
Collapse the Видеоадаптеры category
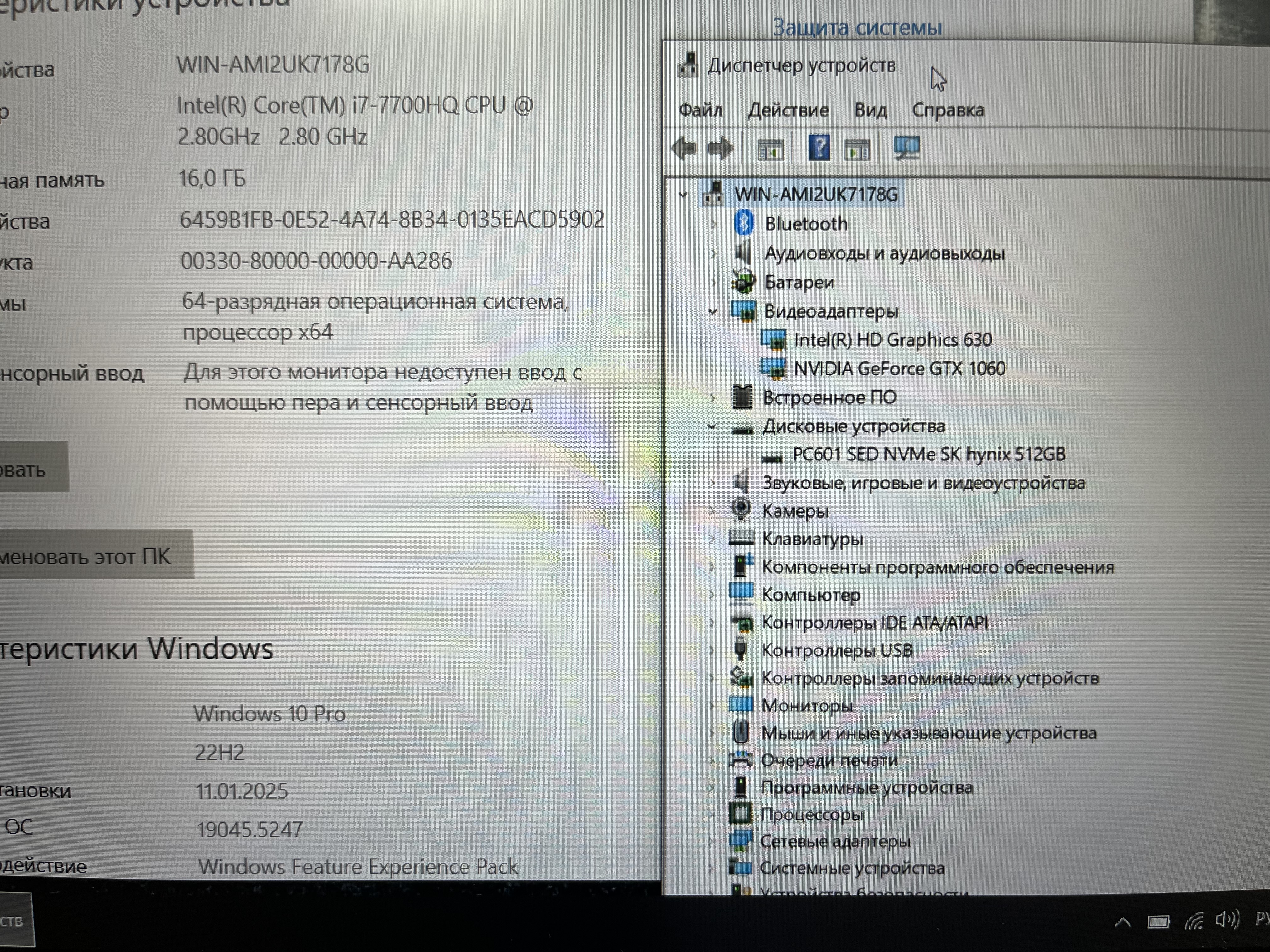[712, 312]
